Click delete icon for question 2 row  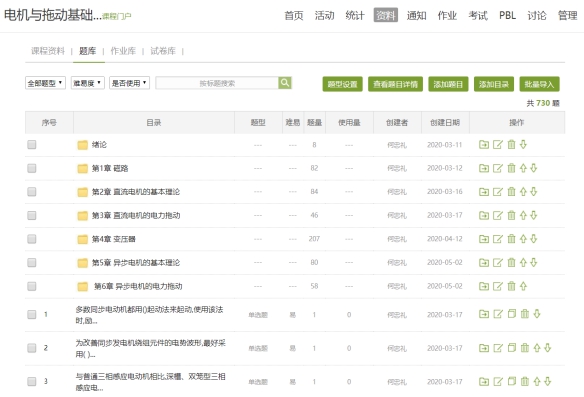(525, 348)
